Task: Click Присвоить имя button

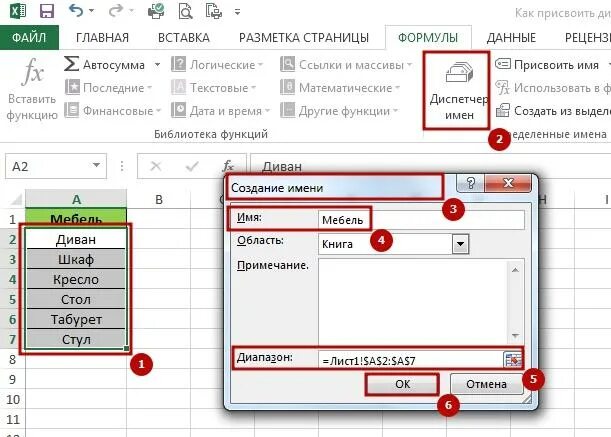Action: pyautogui.click(x=547, y=64)
